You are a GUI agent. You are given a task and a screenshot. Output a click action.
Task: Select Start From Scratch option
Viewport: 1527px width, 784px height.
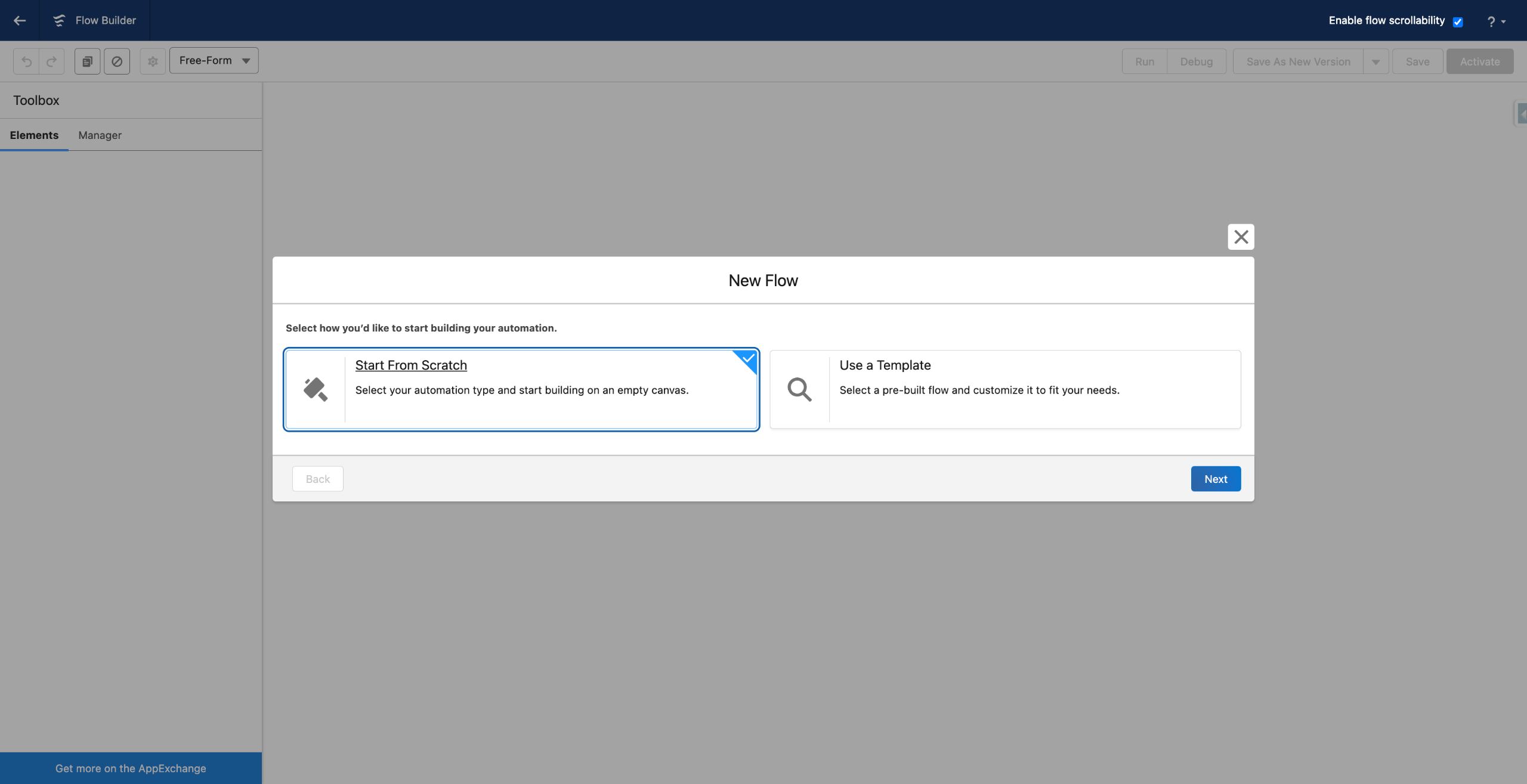tap(521, 389)
